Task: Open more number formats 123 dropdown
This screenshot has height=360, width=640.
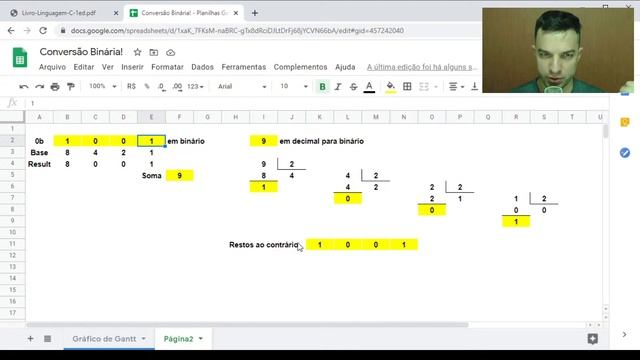Action: click(195, 87)
